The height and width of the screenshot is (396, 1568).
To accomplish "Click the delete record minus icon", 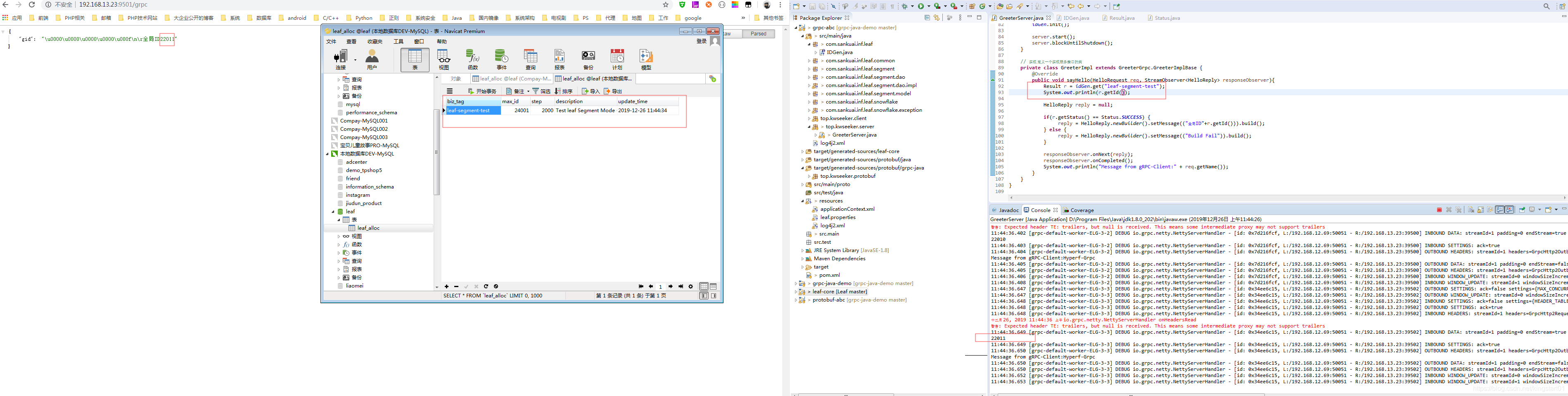I will pyautogui.click(x=456, y=287).
